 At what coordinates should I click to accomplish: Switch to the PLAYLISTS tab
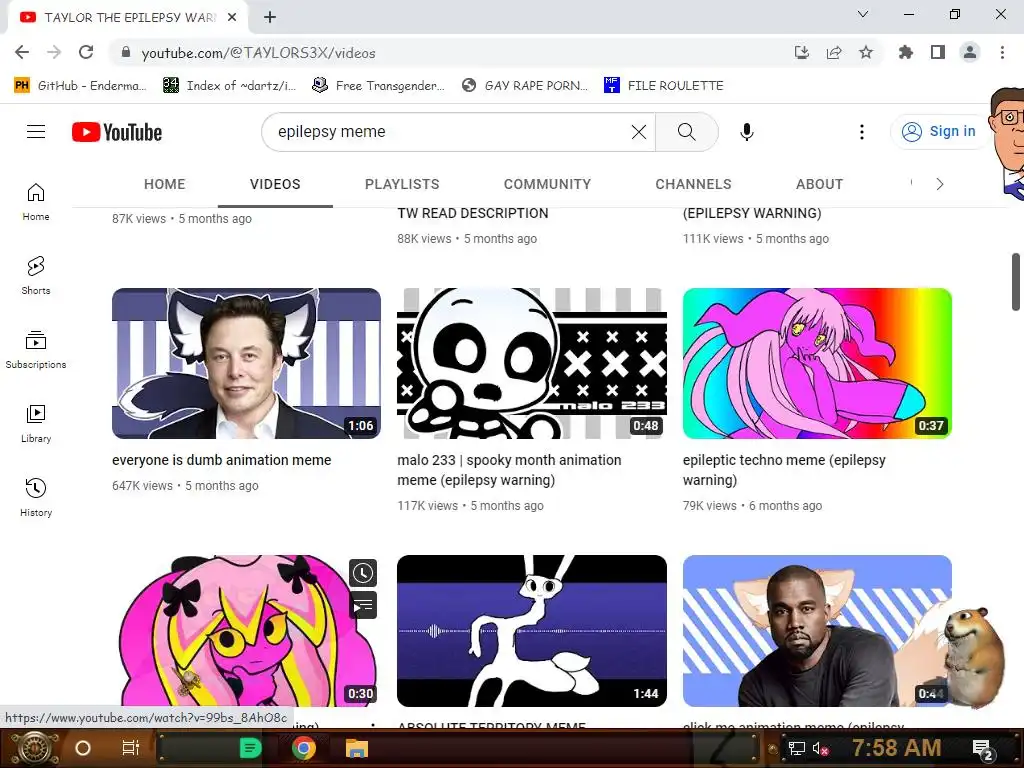tap(402, 184)
